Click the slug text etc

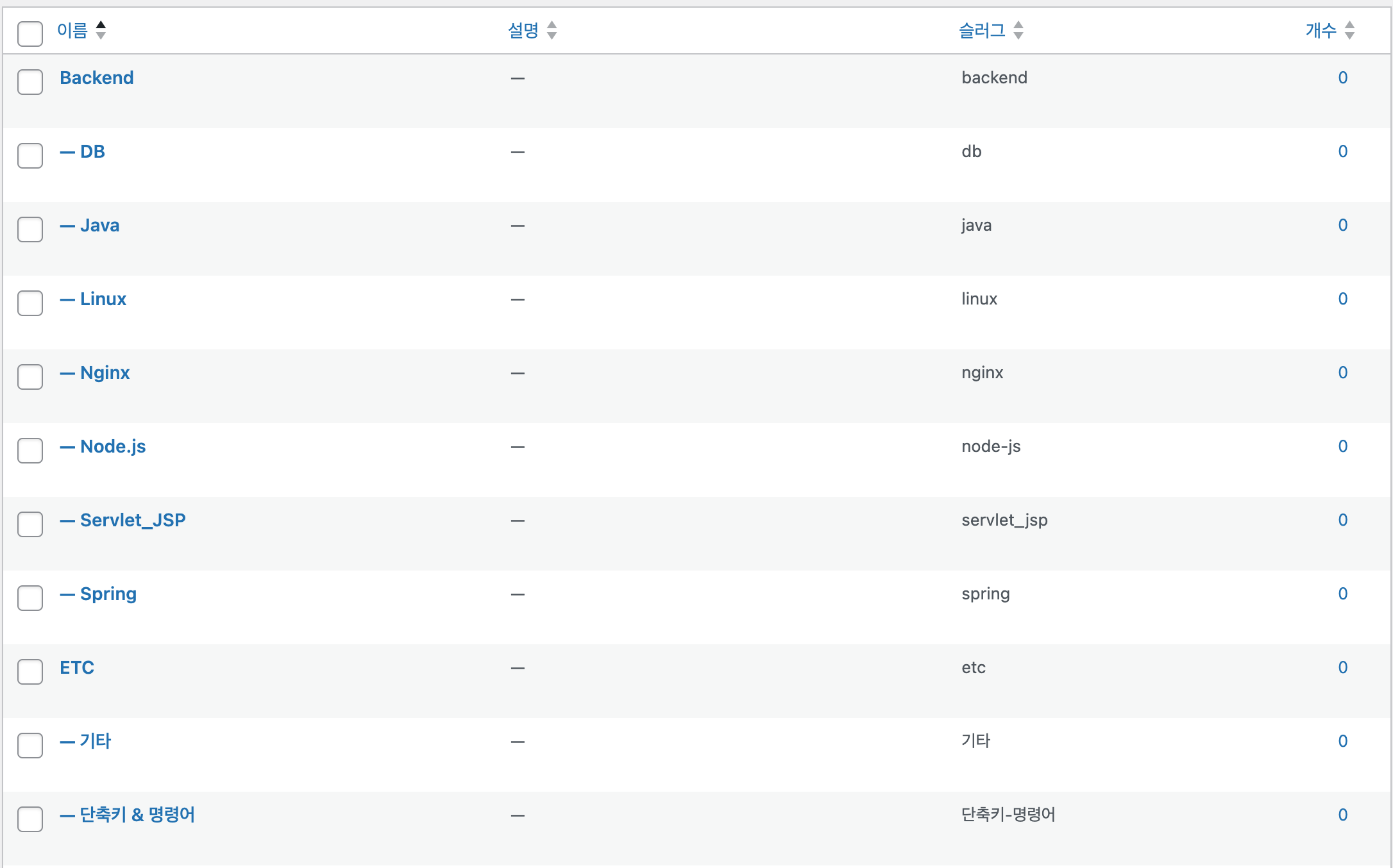(974, 667)
